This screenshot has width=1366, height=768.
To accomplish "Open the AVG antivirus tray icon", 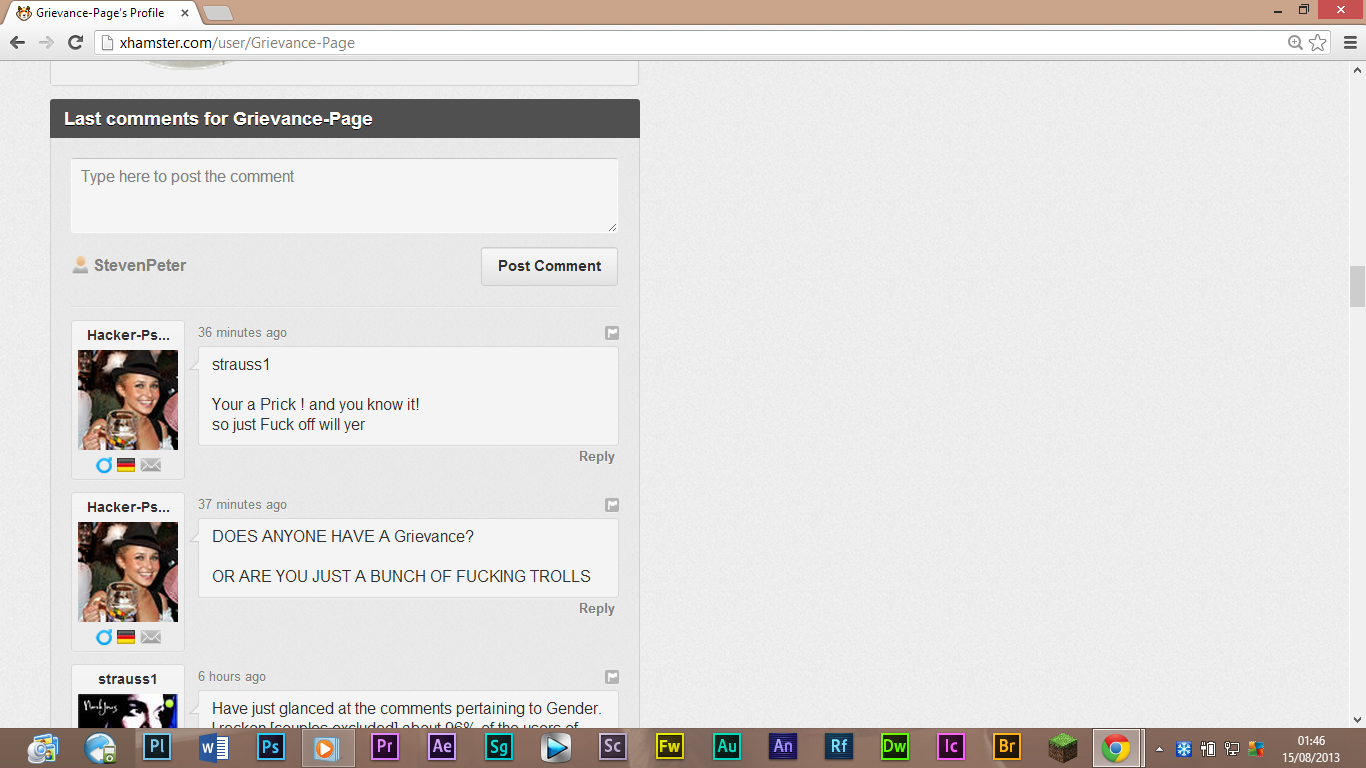I will click(1256, 749).
